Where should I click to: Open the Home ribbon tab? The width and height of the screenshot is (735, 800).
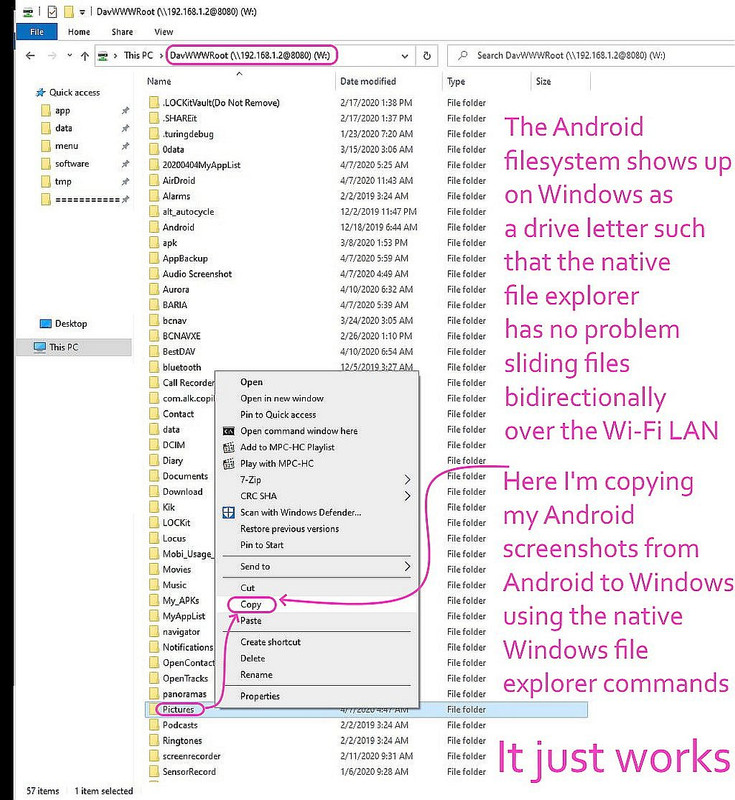[79, 32]
